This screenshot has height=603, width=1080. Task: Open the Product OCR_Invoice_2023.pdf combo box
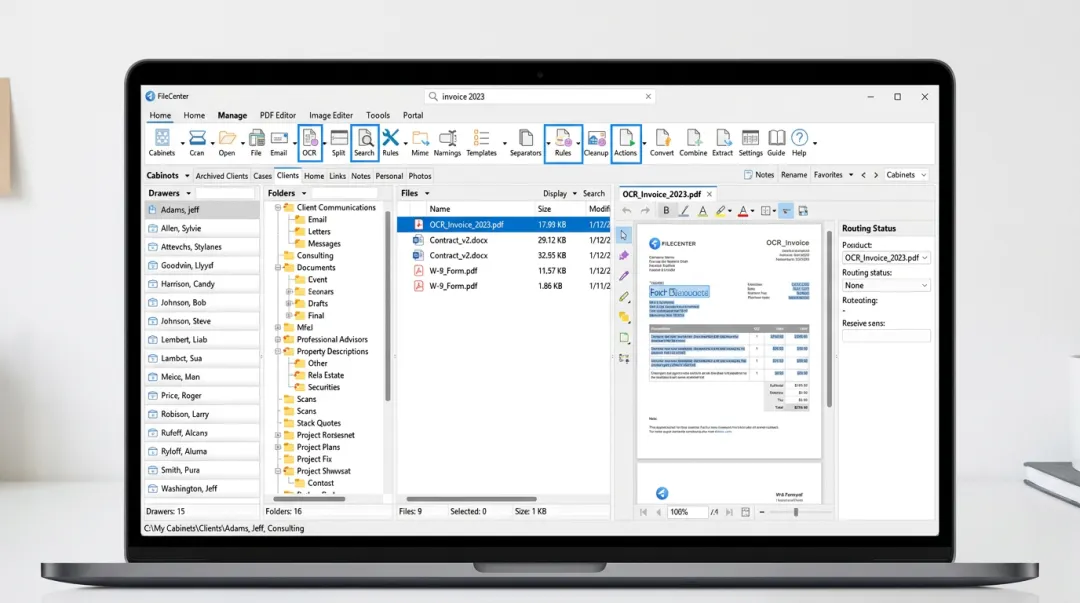click(x=886, y=258)
